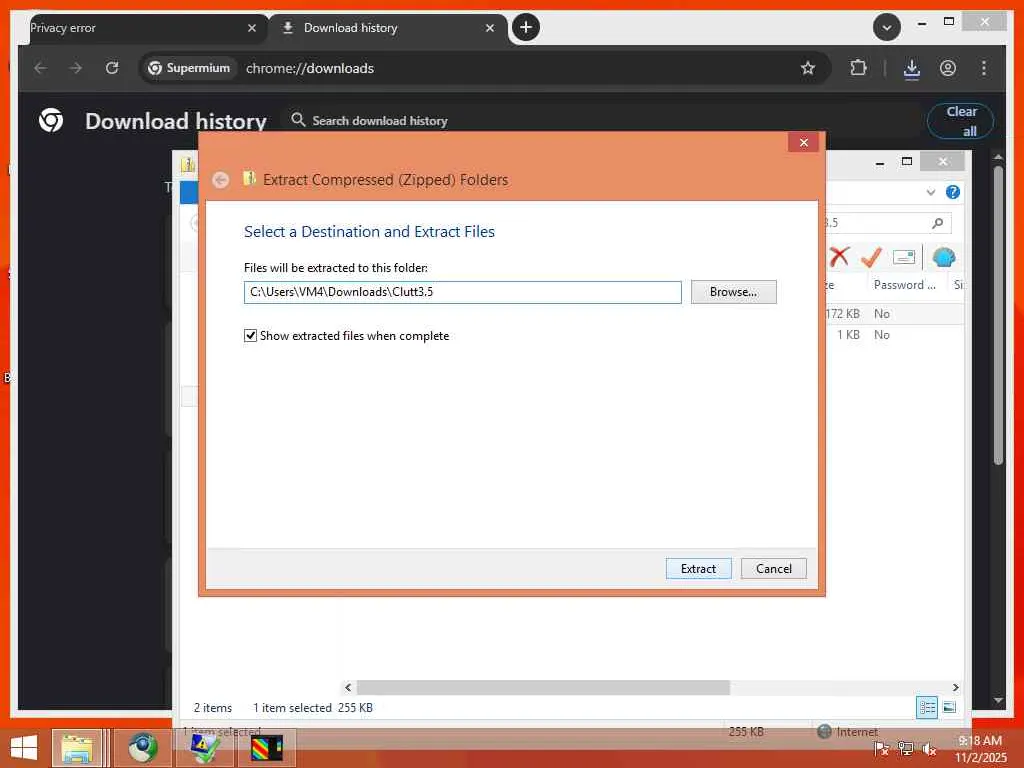1024x768 pixels.
Task: Open File Explorer from taskbar
Action: click(x=76, y=748)
